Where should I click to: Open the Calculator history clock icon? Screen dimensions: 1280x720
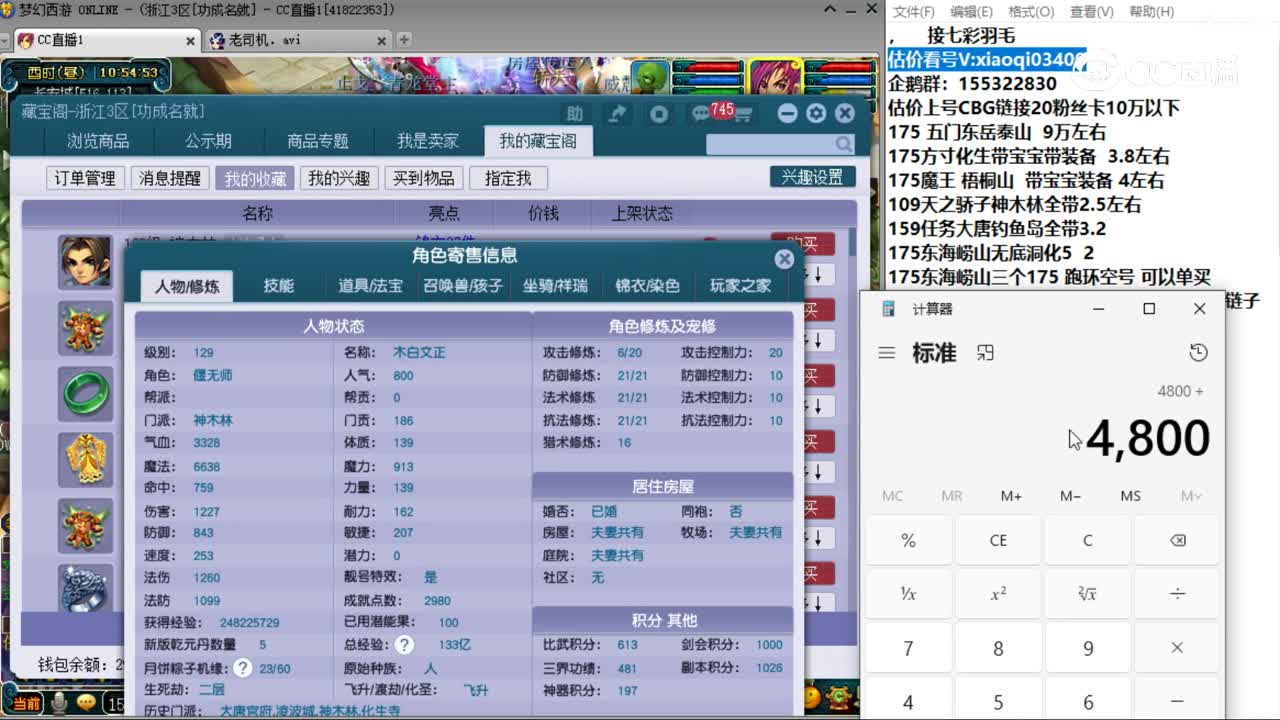coord(1198,353)
